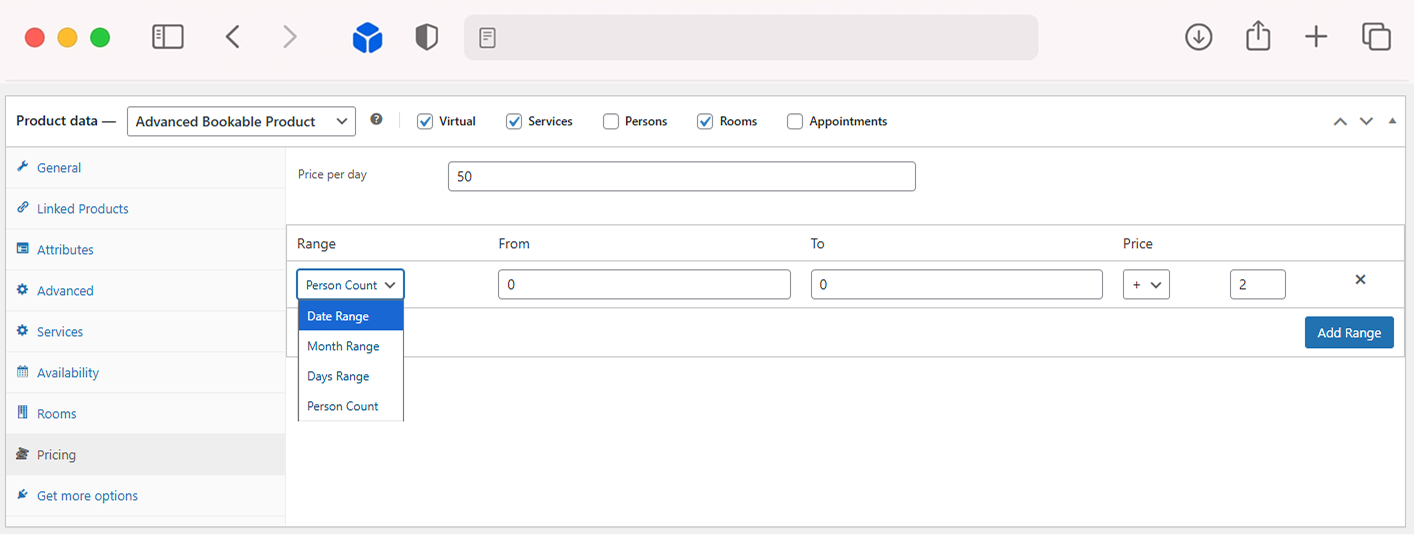The width and height of the screenshot is (1414, 535).
Task: Remove the range row with X icon
Action: (x=1360, y=280)
